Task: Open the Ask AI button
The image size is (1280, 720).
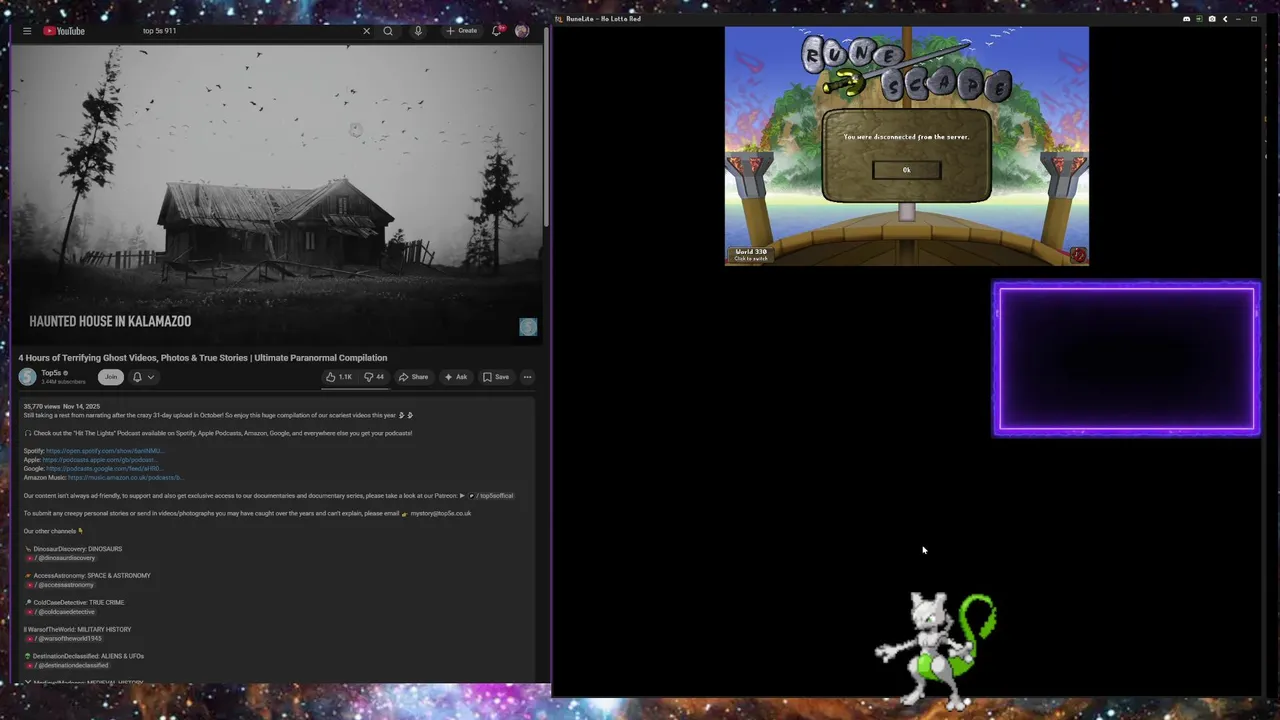Action: click(x=455, y=377)
